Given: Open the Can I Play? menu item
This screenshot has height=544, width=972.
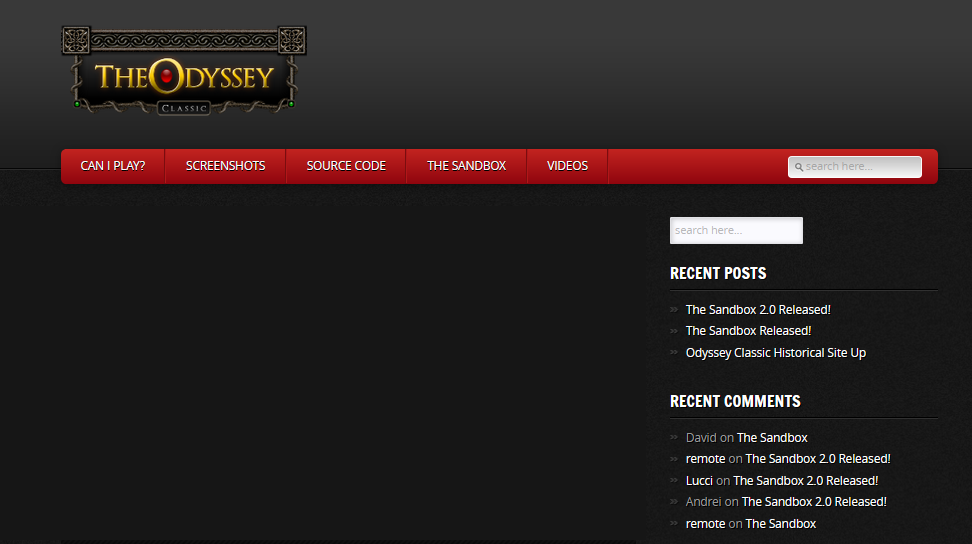Looking at the screenshot, I should 113,166.
